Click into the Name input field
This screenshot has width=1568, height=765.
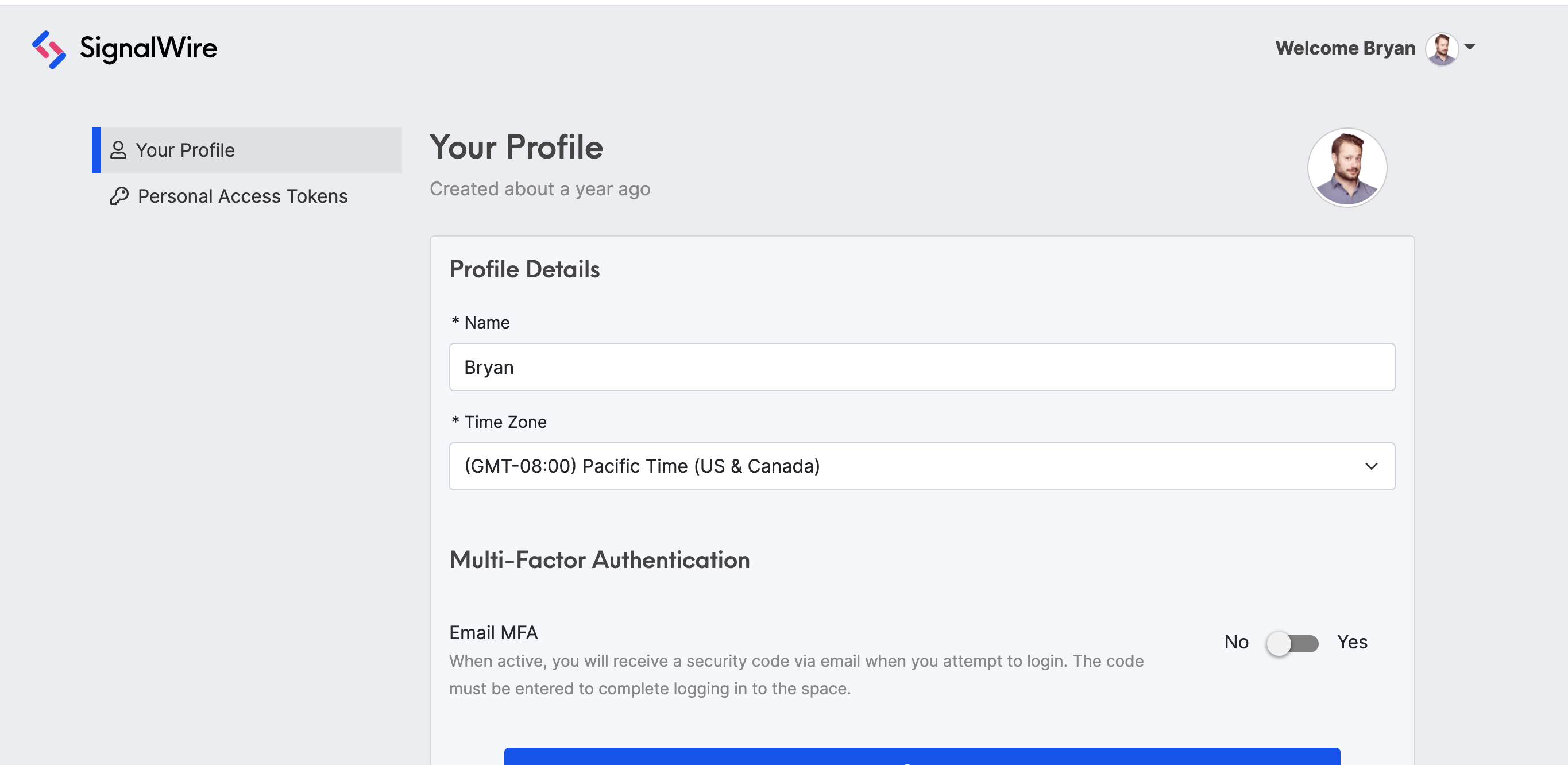(922, 367)
